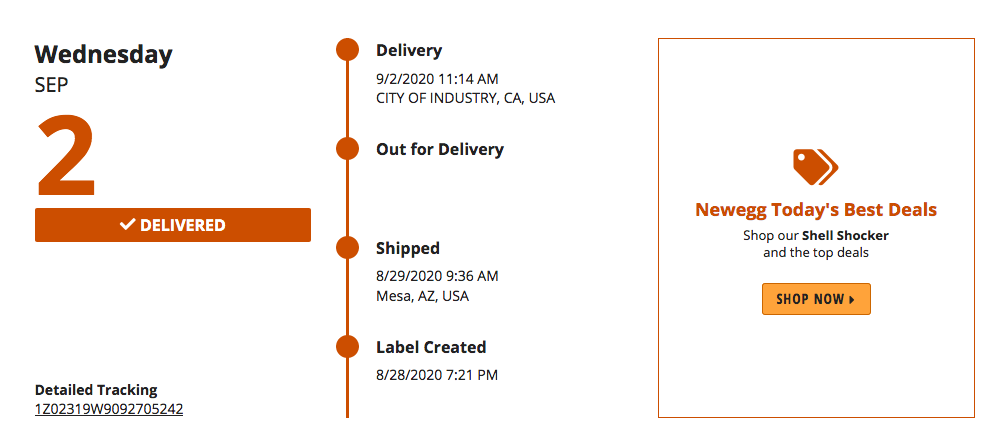
Task: Open tracking number 1Z02319W9092705242 link
Action: click(109, 409)
